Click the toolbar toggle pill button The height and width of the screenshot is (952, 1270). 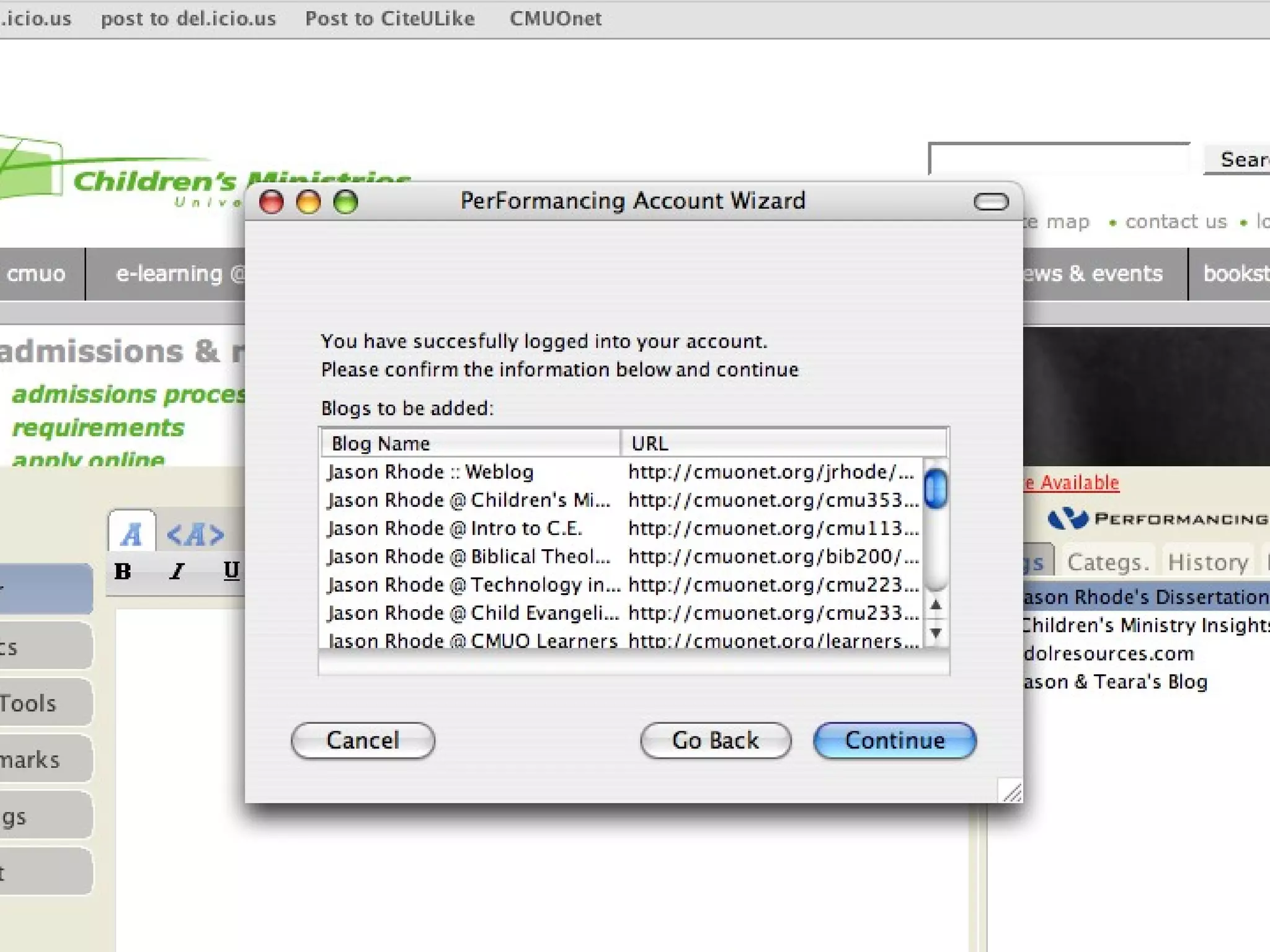[x=991, y=202]
